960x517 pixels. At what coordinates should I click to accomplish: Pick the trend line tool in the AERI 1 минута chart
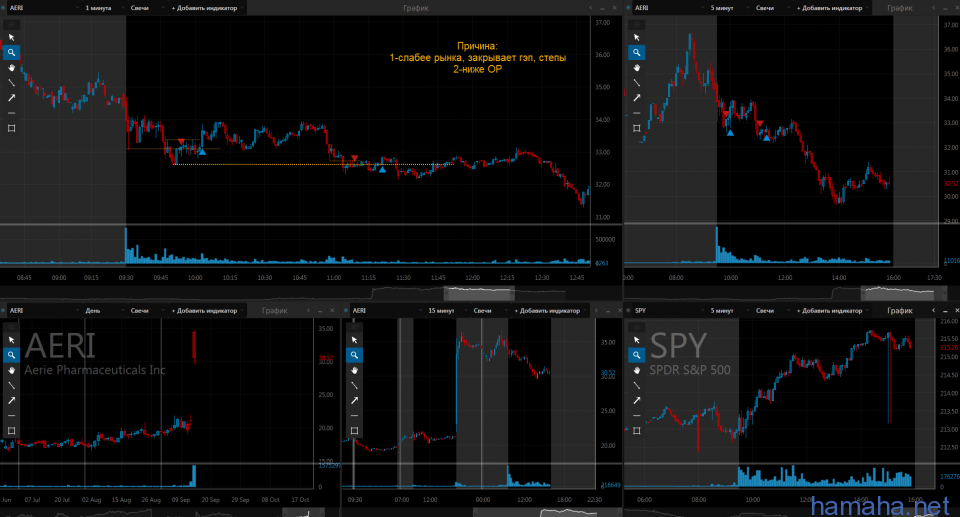pos(11,83)
